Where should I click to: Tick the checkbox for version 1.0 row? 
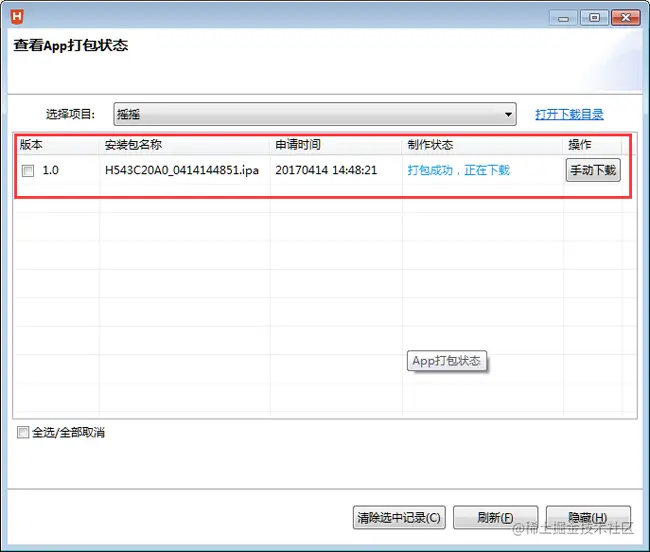(x=28, y=170)
